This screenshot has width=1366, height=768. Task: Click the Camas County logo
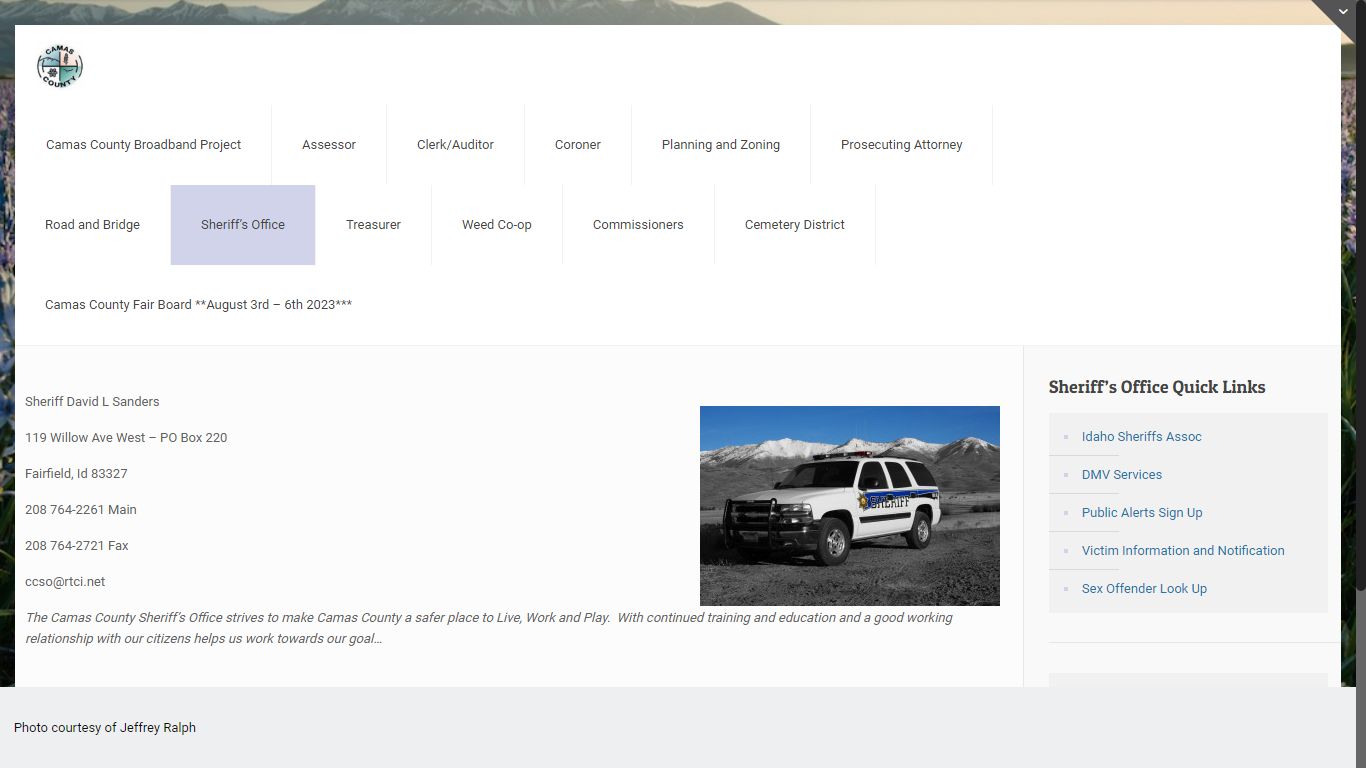[60, 67]
